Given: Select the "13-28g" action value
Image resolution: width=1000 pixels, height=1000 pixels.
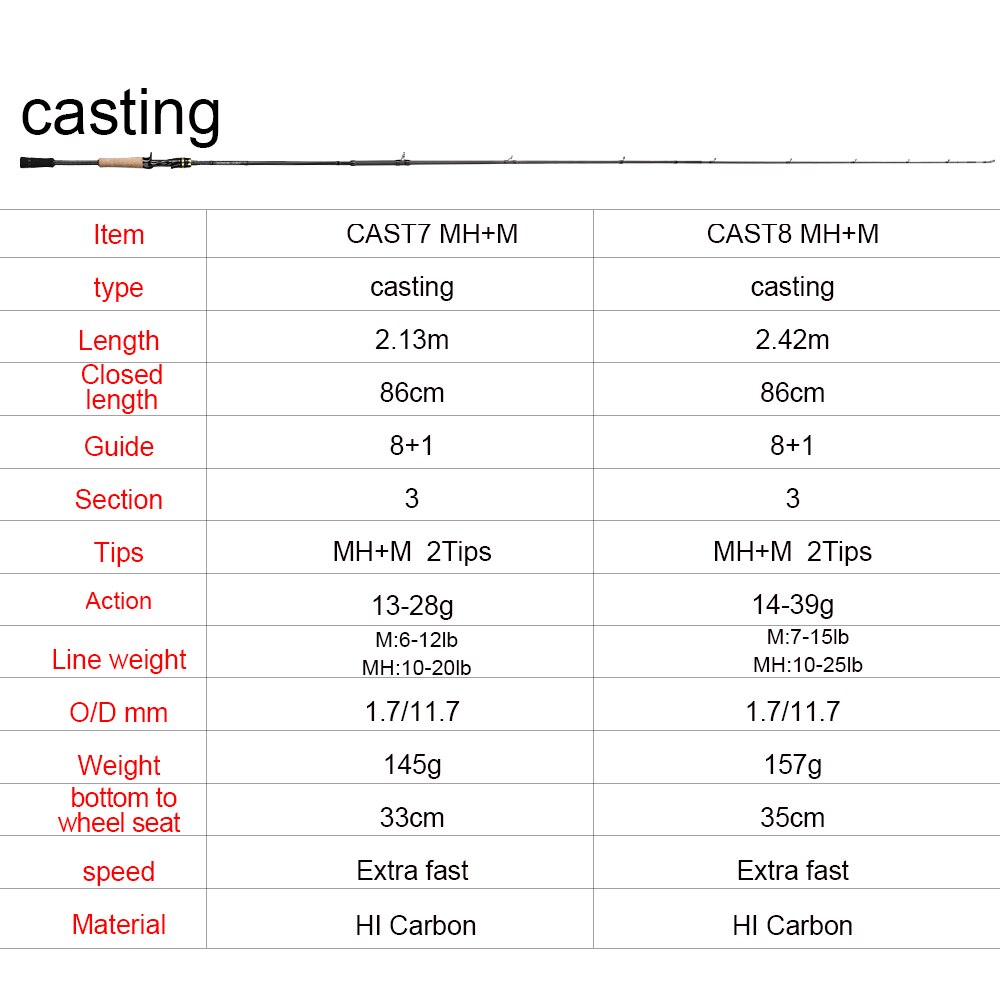Looking at the screenshot, I should [412, 605].
